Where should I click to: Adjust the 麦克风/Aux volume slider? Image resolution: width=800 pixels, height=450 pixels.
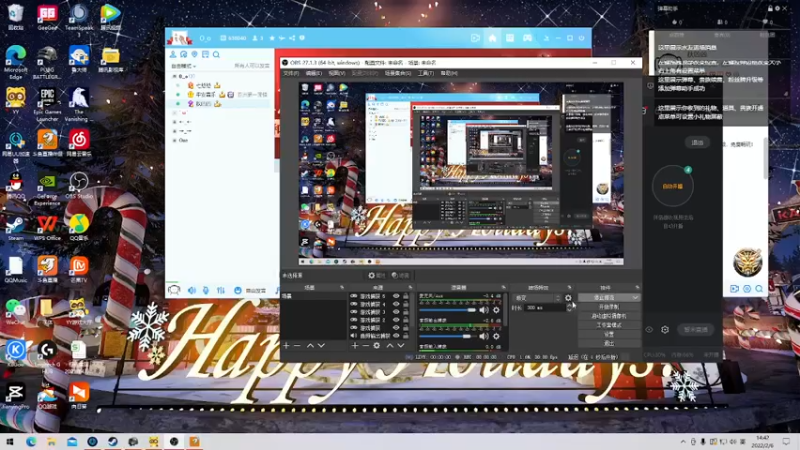point(448,310)
